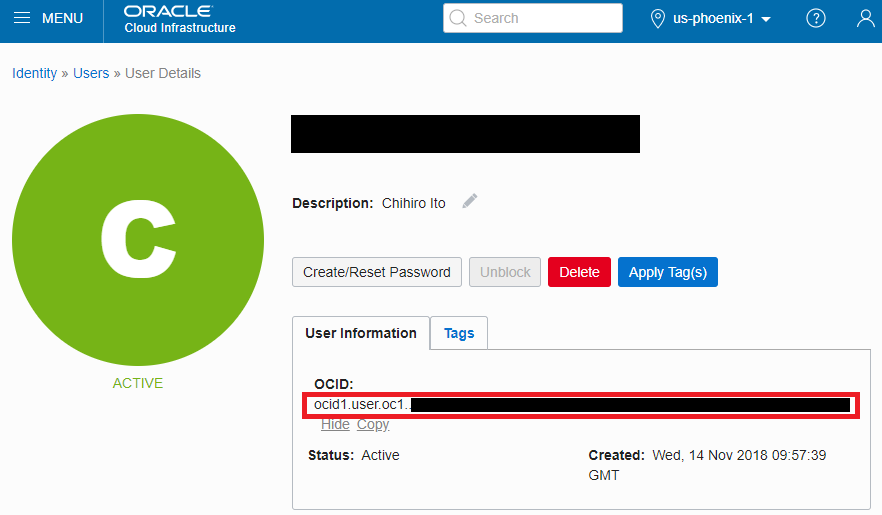Click the Oracle Cloud Infrastructure logo

[x=180, y=20]
